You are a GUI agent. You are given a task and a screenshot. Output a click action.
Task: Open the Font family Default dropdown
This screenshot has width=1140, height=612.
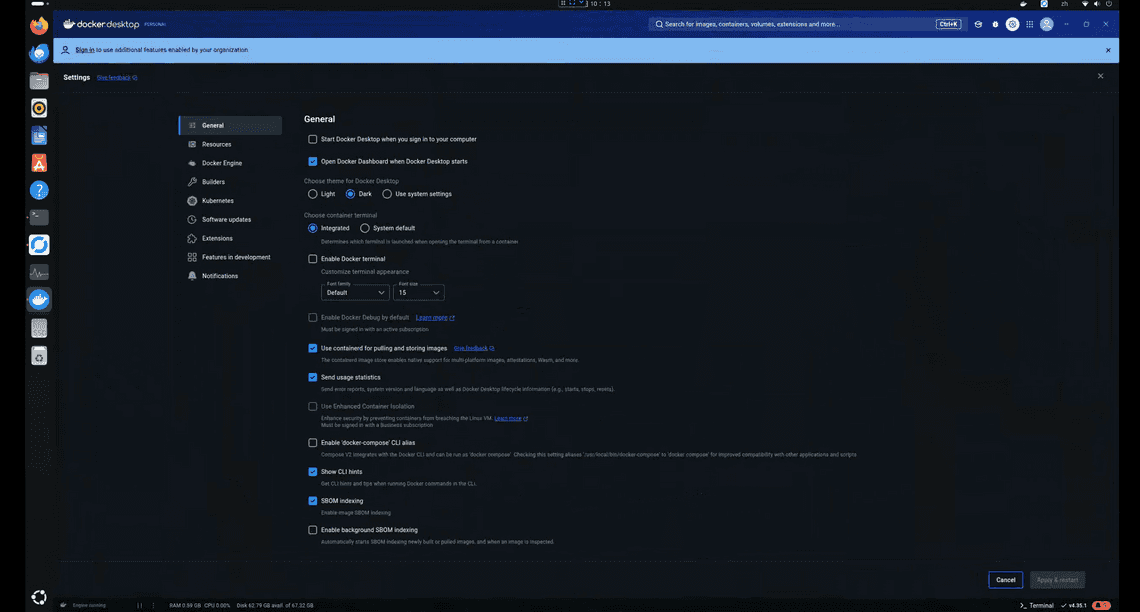coord(355,293)
